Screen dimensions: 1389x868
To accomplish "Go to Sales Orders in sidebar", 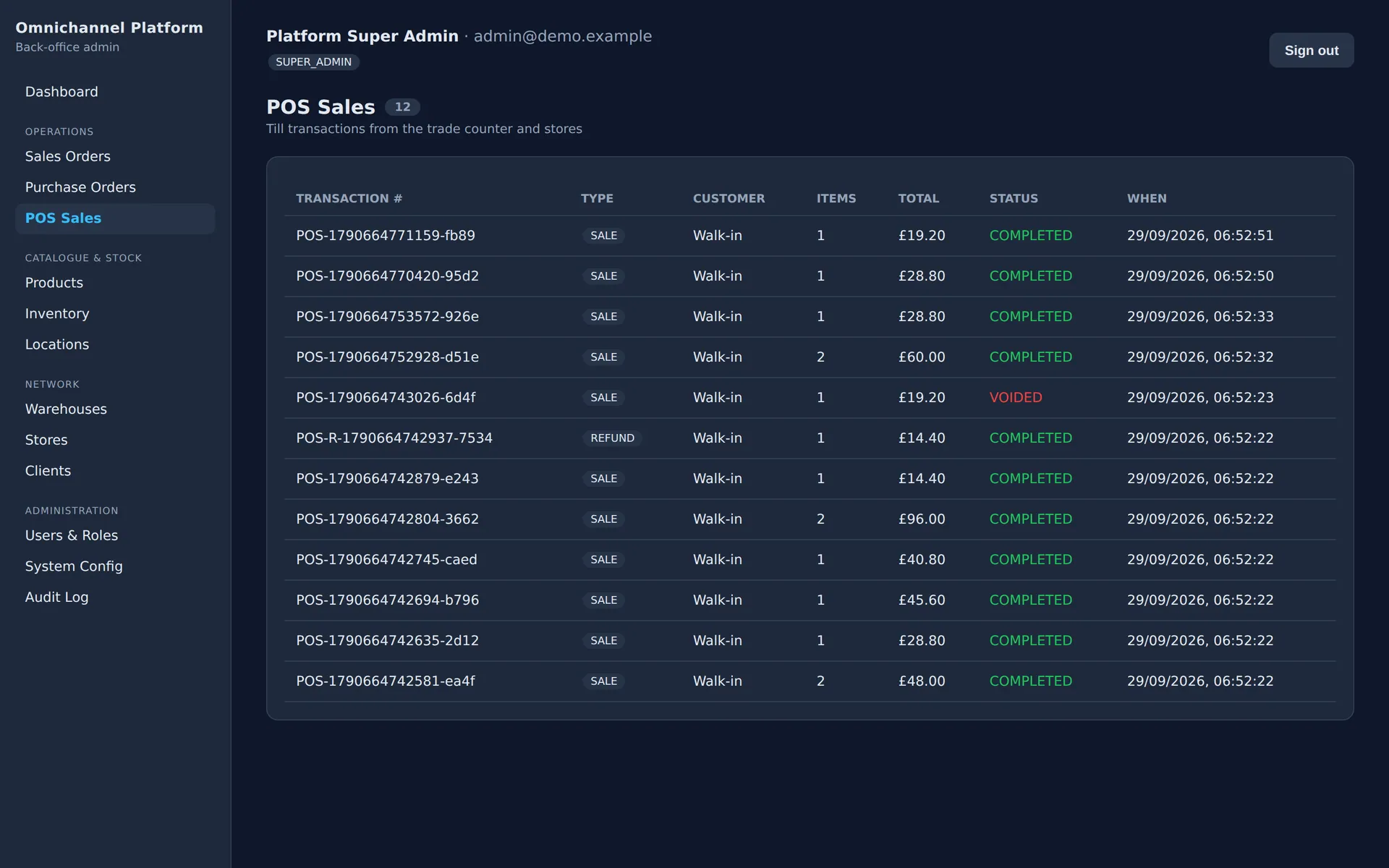I will (115, 156).
